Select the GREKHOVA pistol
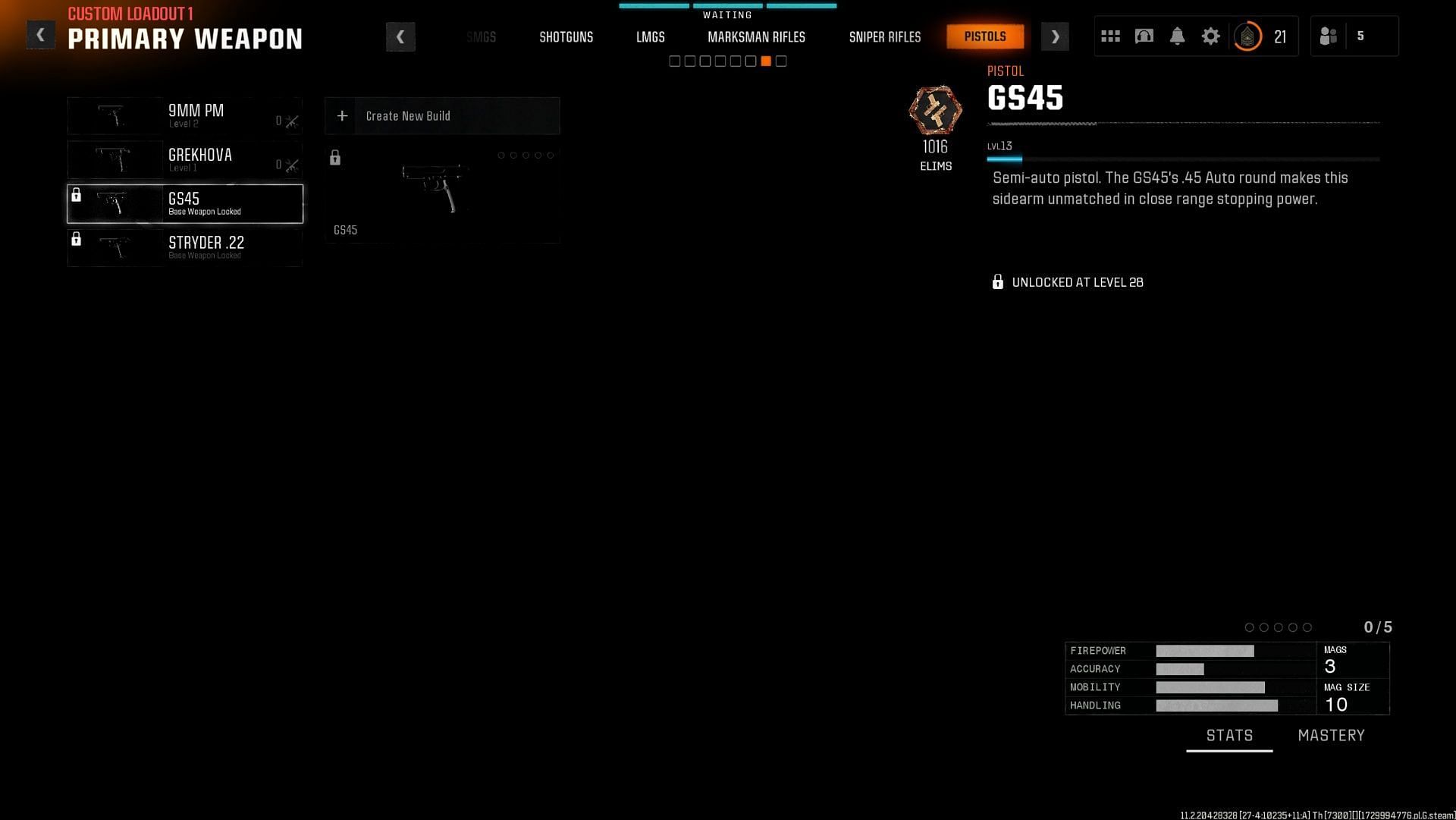This screenshot has width=1456, height=820. pyautogui.click(x=185, y=159)
